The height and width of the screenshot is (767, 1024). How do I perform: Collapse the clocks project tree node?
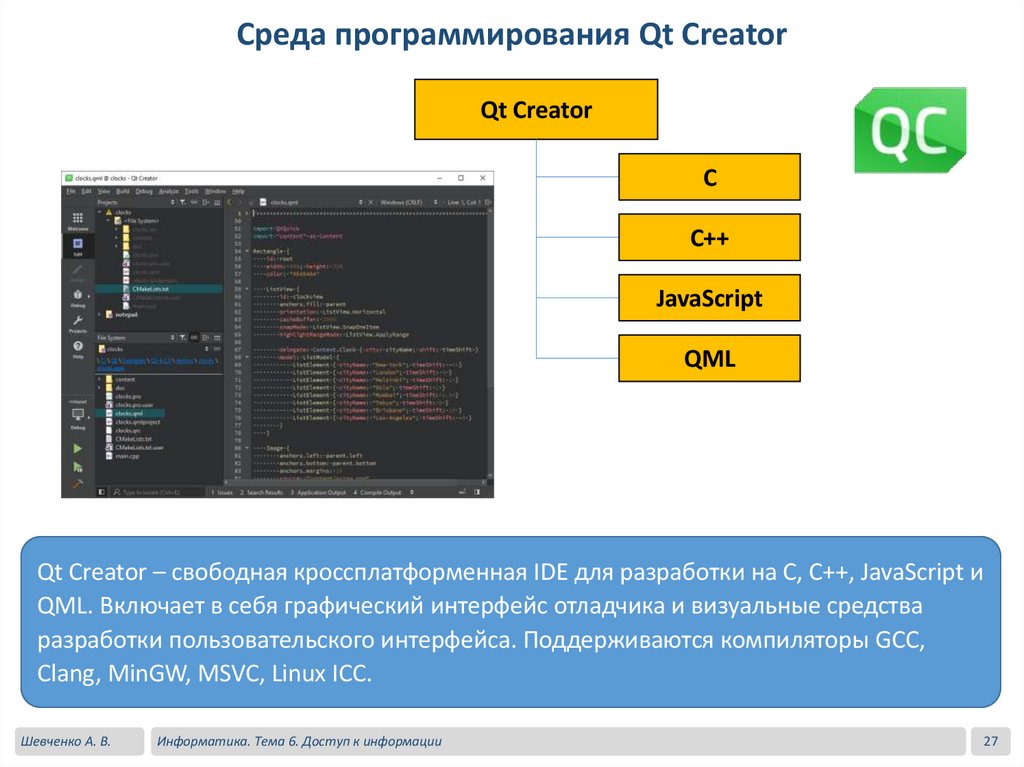pos(100,212)
